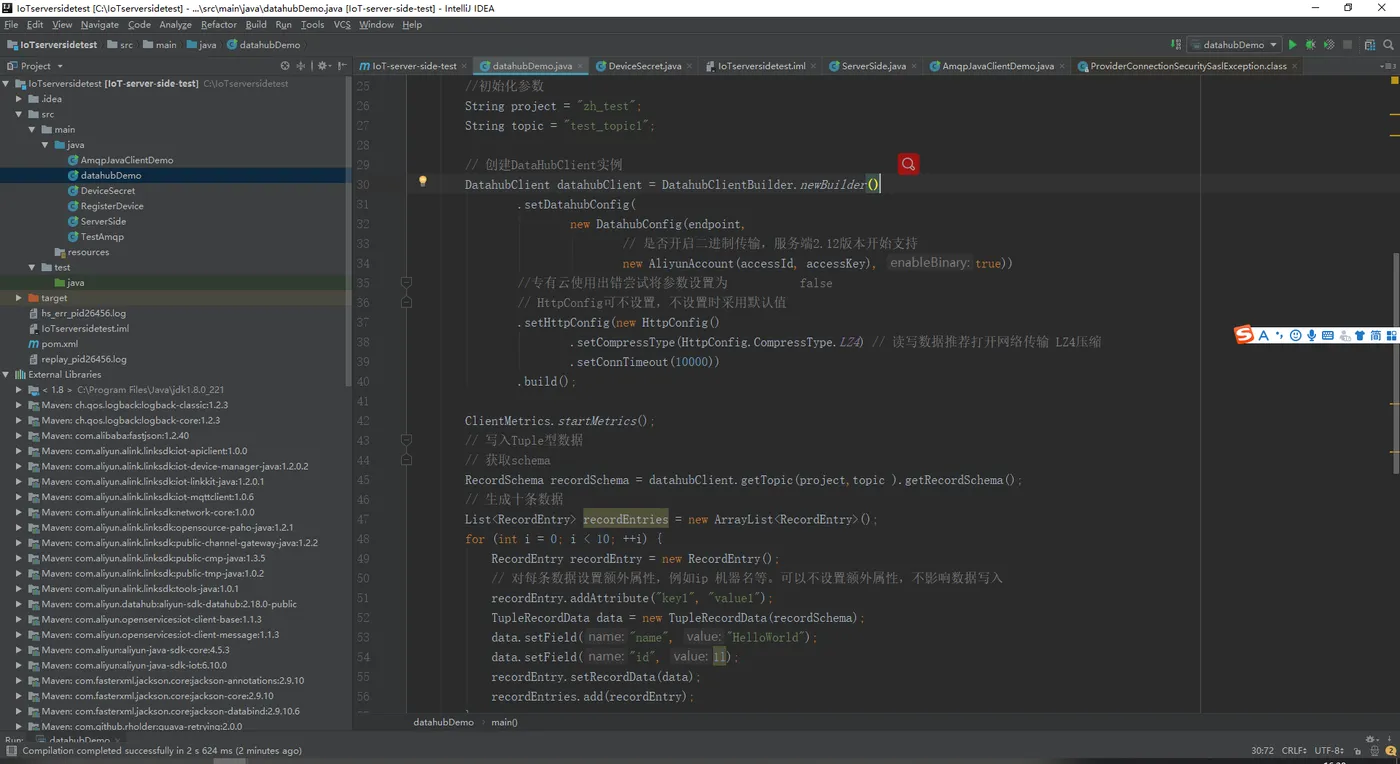Hide the Project tool window
This screenshot has height=764, width=1400.
pyautogui.click(x=340, y=66)
